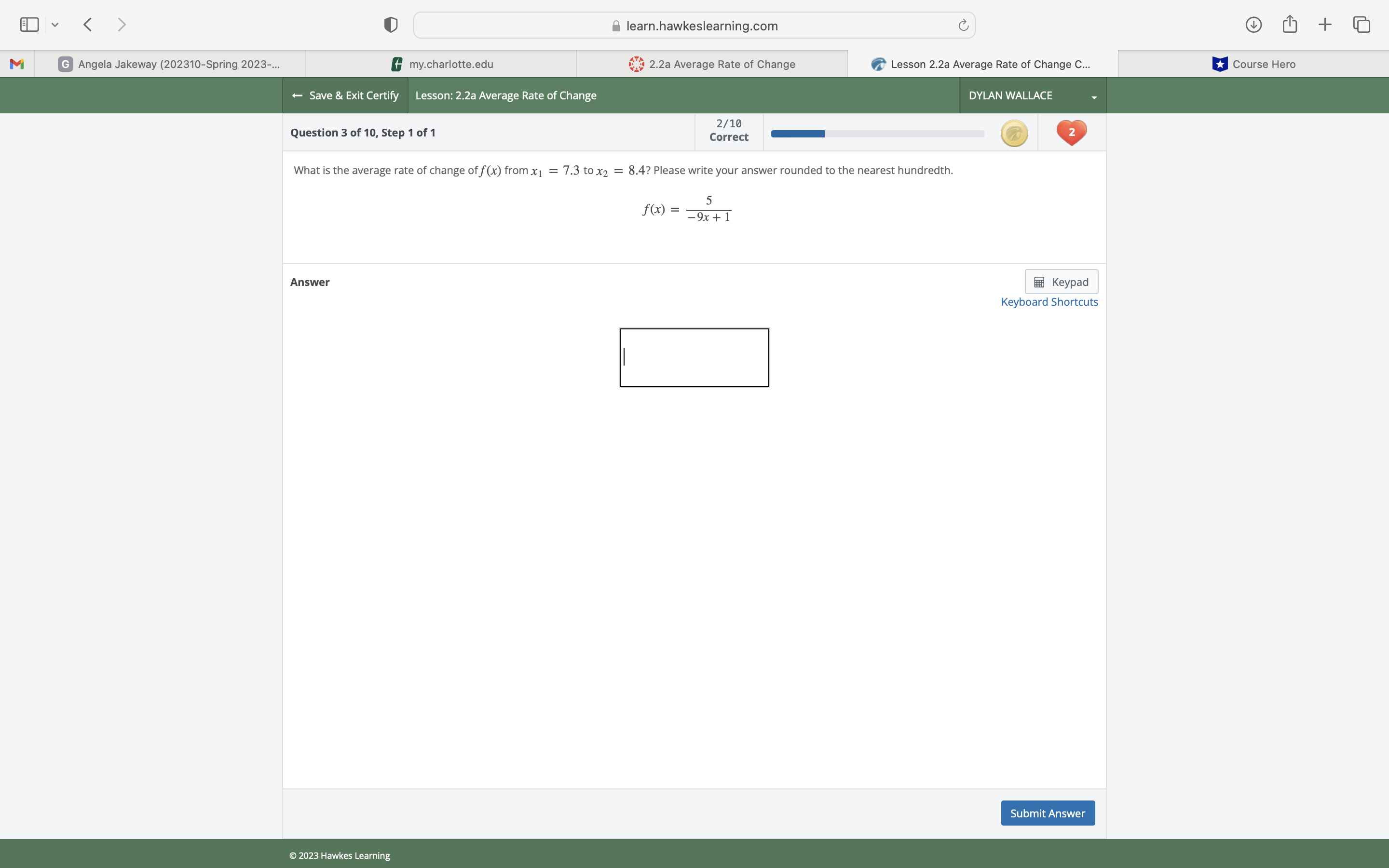Screen dimensions: 1389x868
Task: Click the coin reward icon near the progress bar
Action: click(x=1014, y=133)
